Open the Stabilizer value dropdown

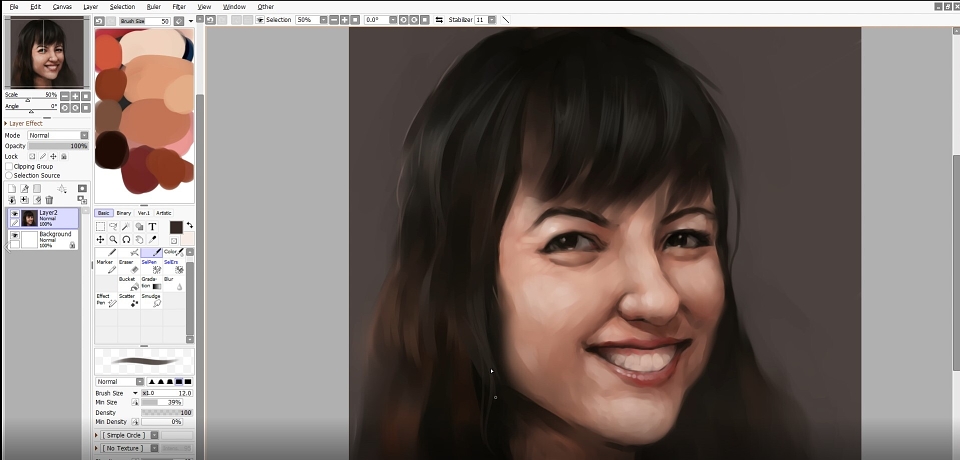[492, 20]
